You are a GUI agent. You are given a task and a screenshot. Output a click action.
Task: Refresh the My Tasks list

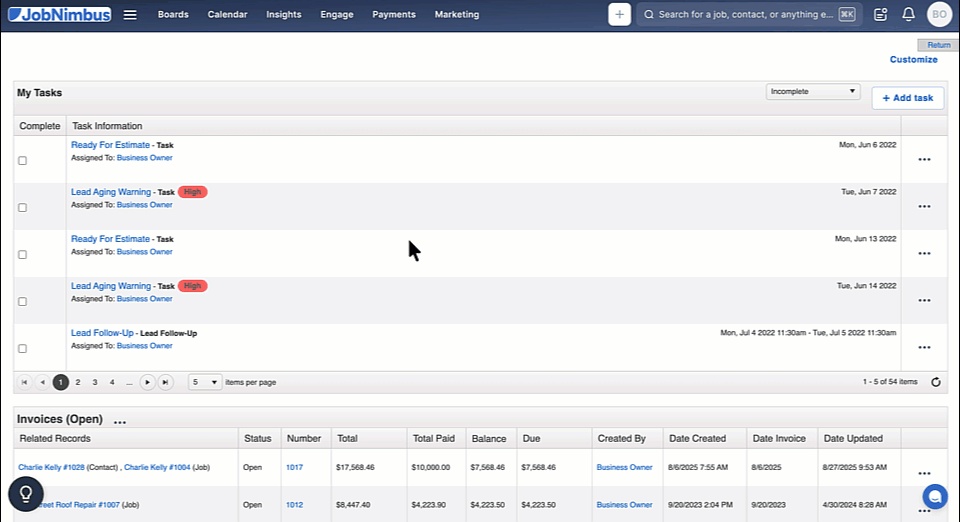coord(936,382)
